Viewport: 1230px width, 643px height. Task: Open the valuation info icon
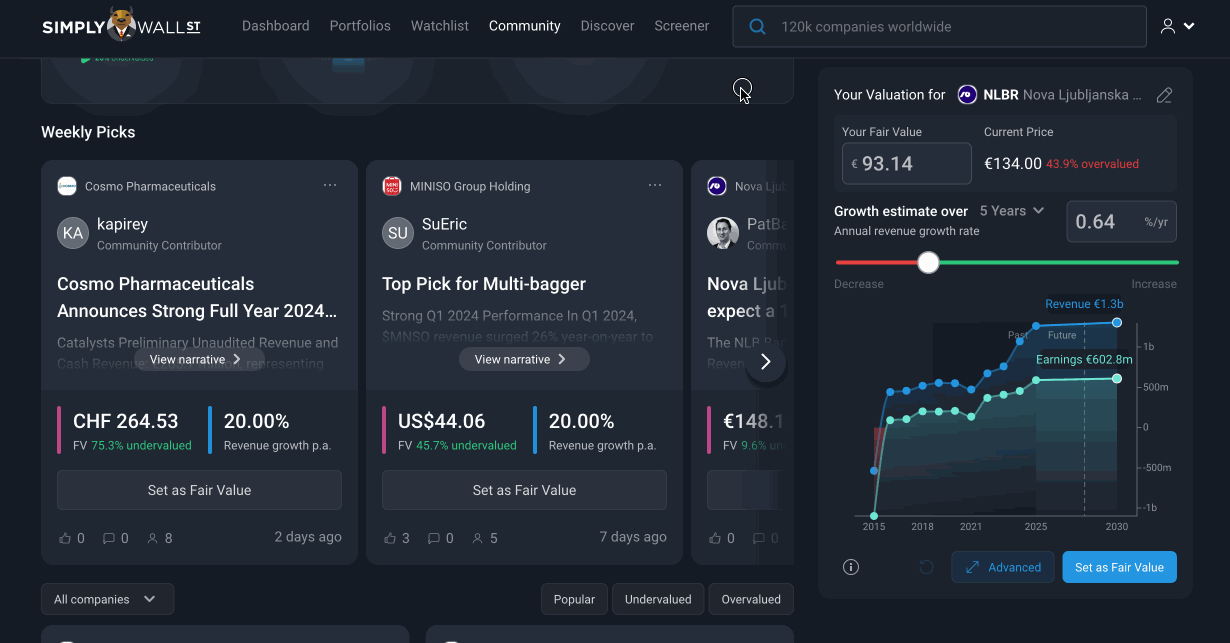[x=851, y=567]
